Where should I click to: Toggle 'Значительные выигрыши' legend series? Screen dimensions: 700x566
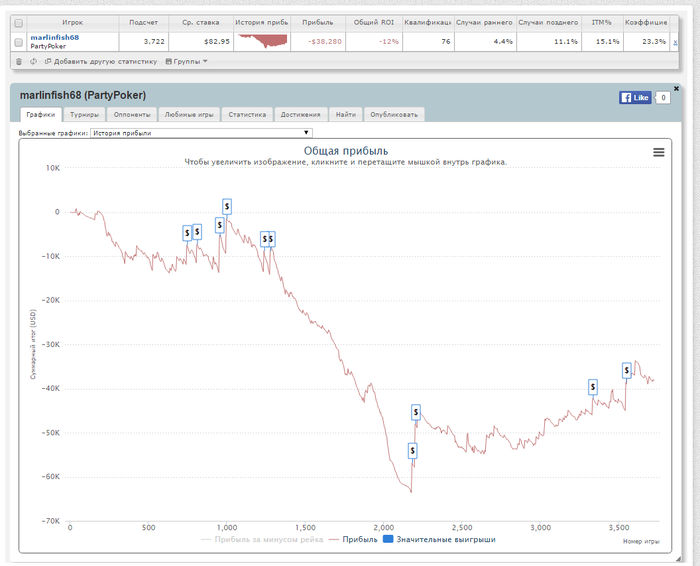pyautogui.click(x=440, y=539)
